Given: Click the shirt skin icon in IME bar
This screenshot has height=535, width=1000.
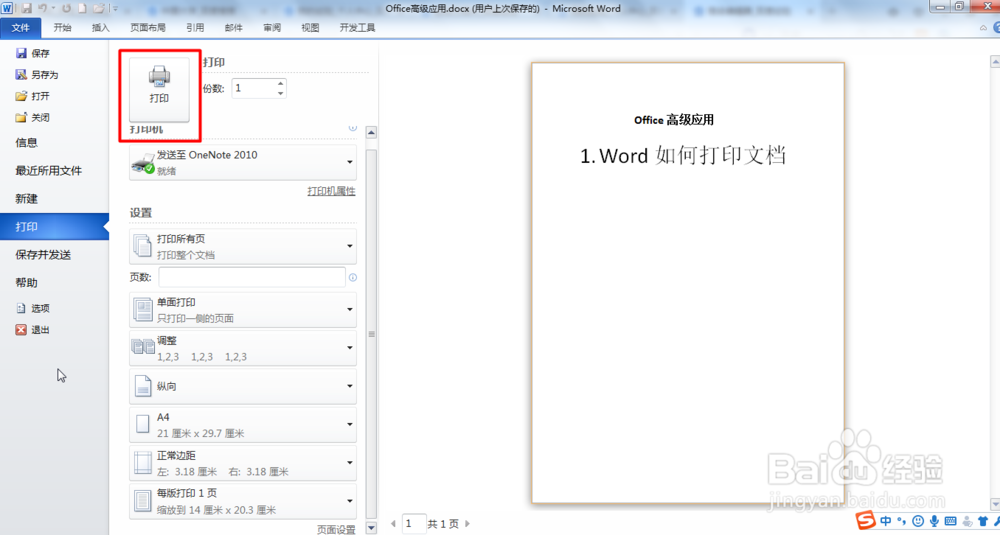Looking at the screenshot, I should coord(983,521).
